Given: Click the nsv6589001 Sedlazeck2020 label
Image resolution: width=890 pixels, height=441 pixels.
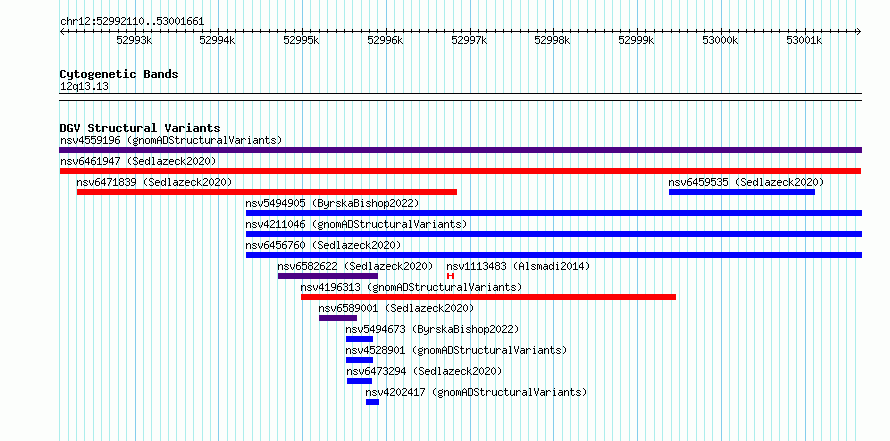Looking at the screenshot, I should pyautogui.click(x=396, y=308).
